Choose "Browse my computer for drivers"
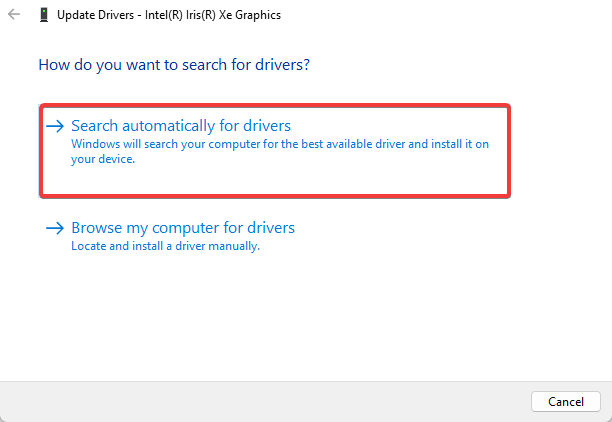The width and height of the screenshot is (612, 422). point(183,228)
